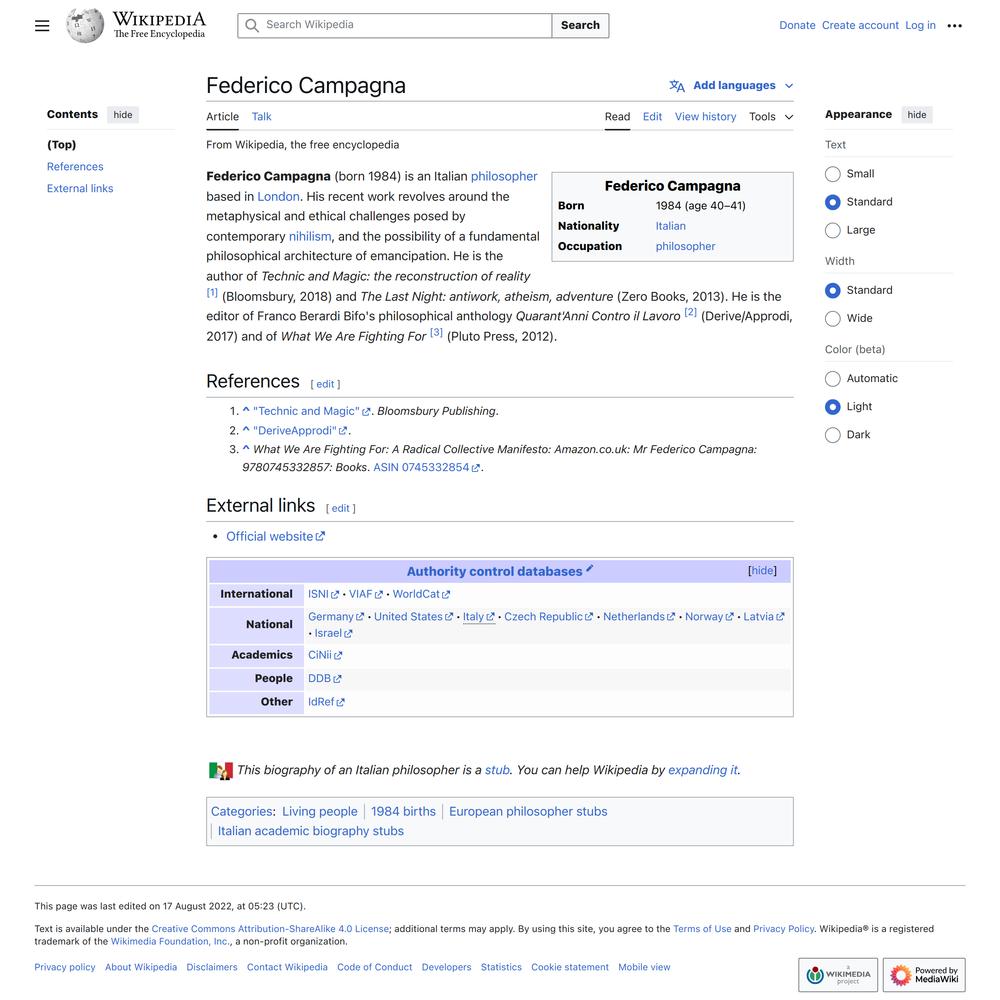Click the magnifying glass search icon

pyautogui.click(x=252, y=26)
